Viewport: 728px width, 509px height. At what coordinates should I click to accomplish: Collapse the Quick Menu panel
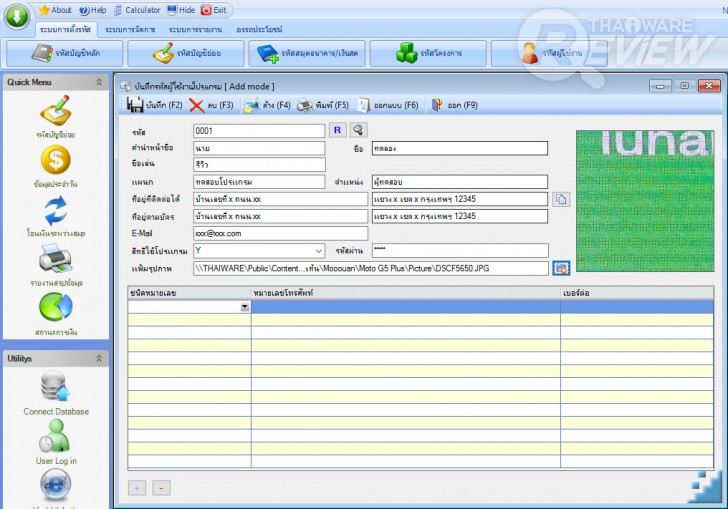tap(99, 82)
